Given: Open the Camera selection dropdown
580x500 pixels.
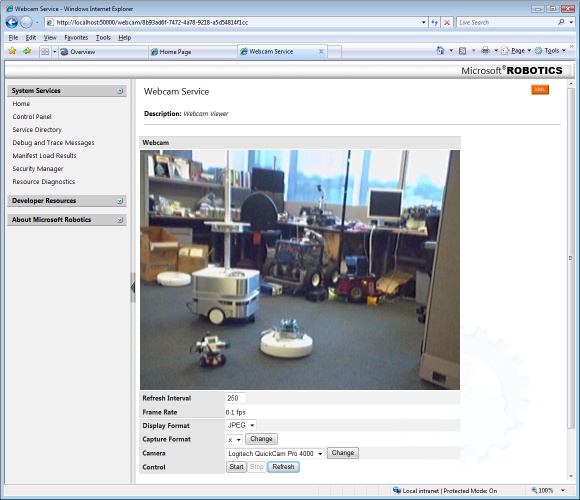Looking at the screenshot, I should 275,453.
